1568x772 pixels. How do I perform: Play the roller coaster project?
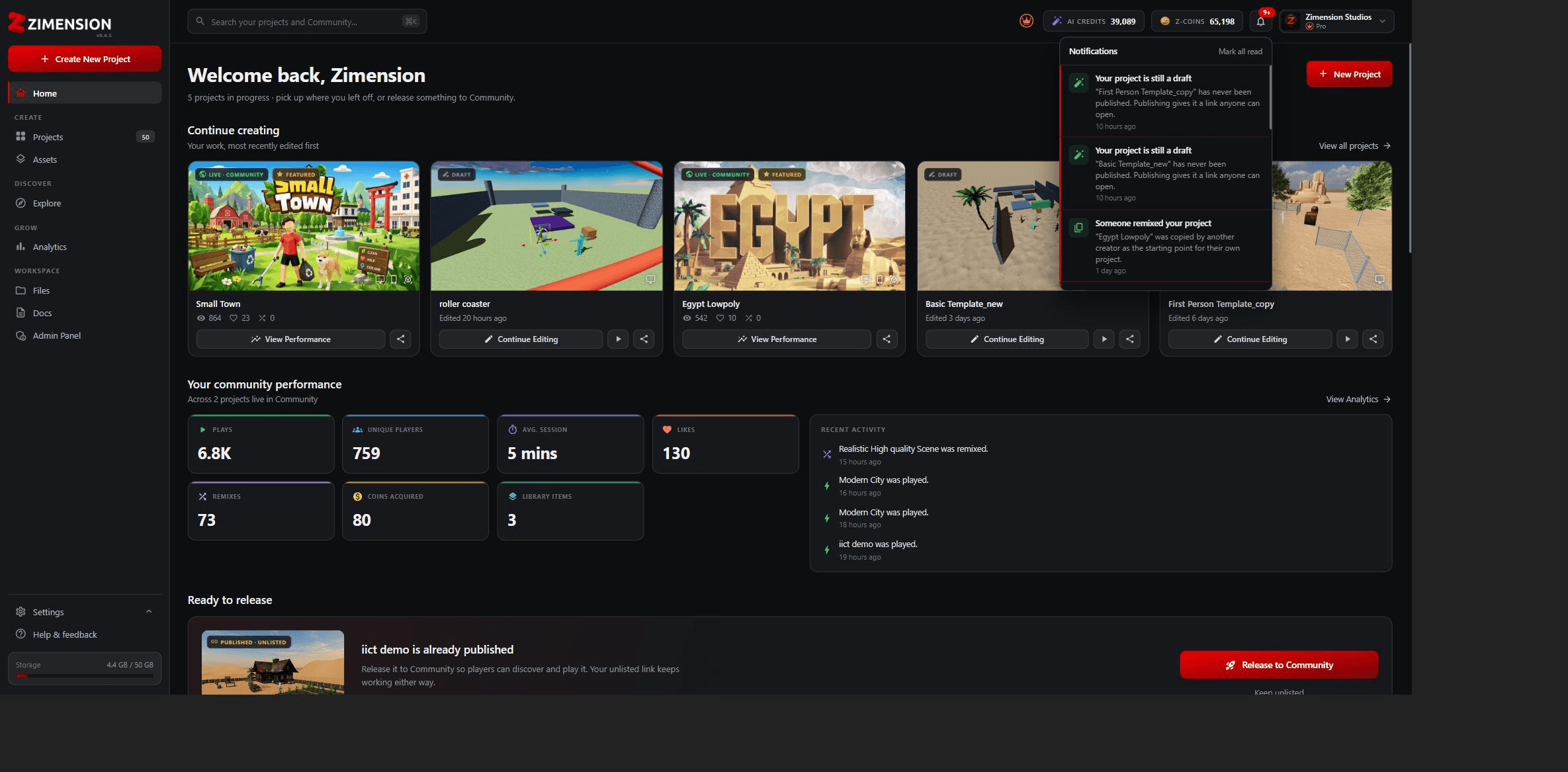point(618,339)
